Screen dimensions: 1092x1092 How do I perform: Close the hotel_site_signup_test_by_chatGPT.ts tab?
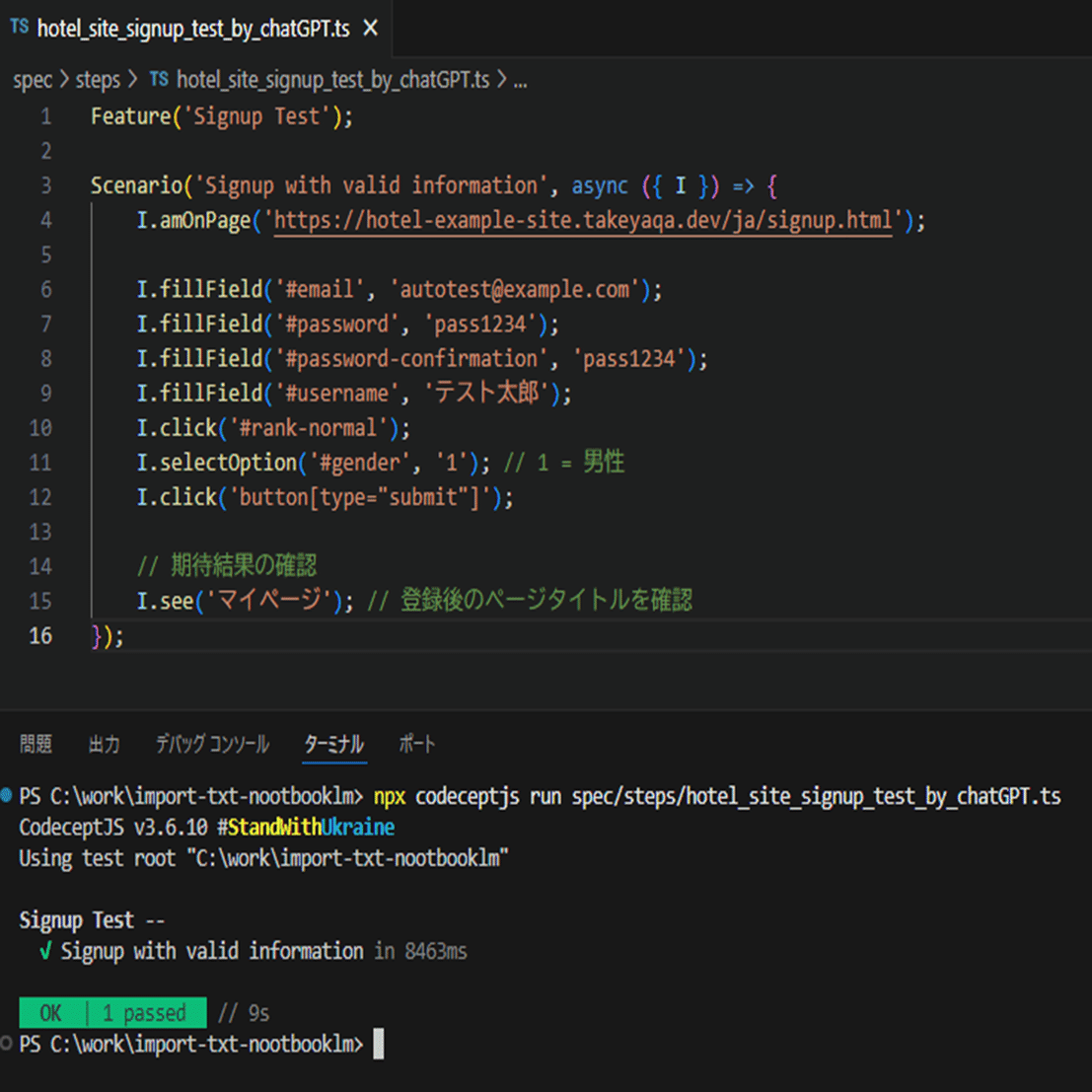click(371, 29)
